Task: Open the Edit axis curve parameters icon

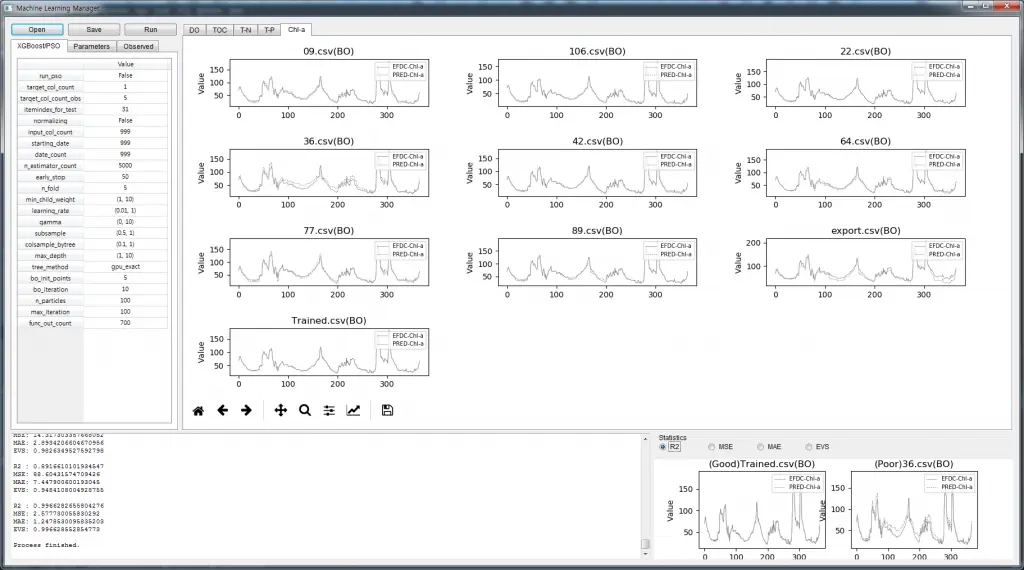Action: tap(353, 411)
